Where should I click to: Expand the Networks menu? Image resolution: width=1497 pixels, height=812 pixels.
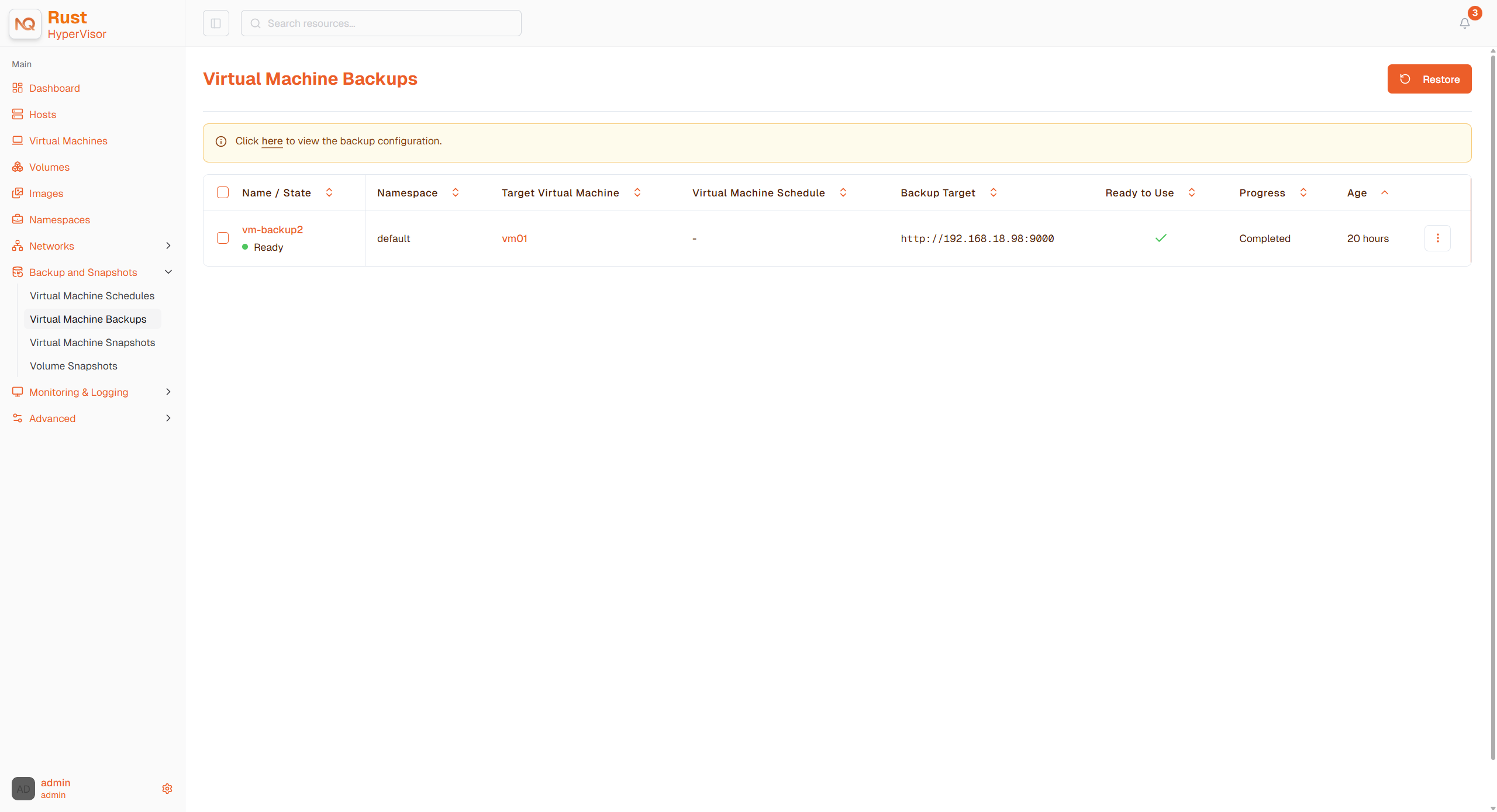click(92, 246)
